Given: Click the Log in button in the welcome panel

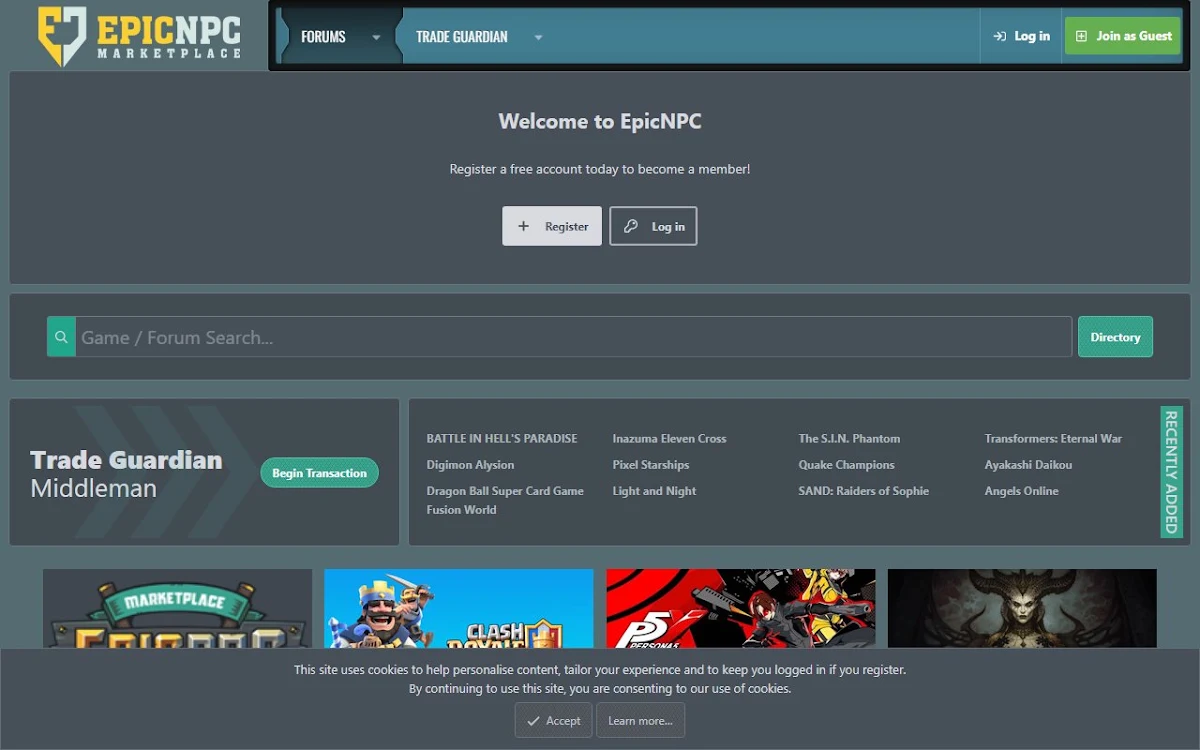Looking at the screenshot, I should [x=653, y=226].
